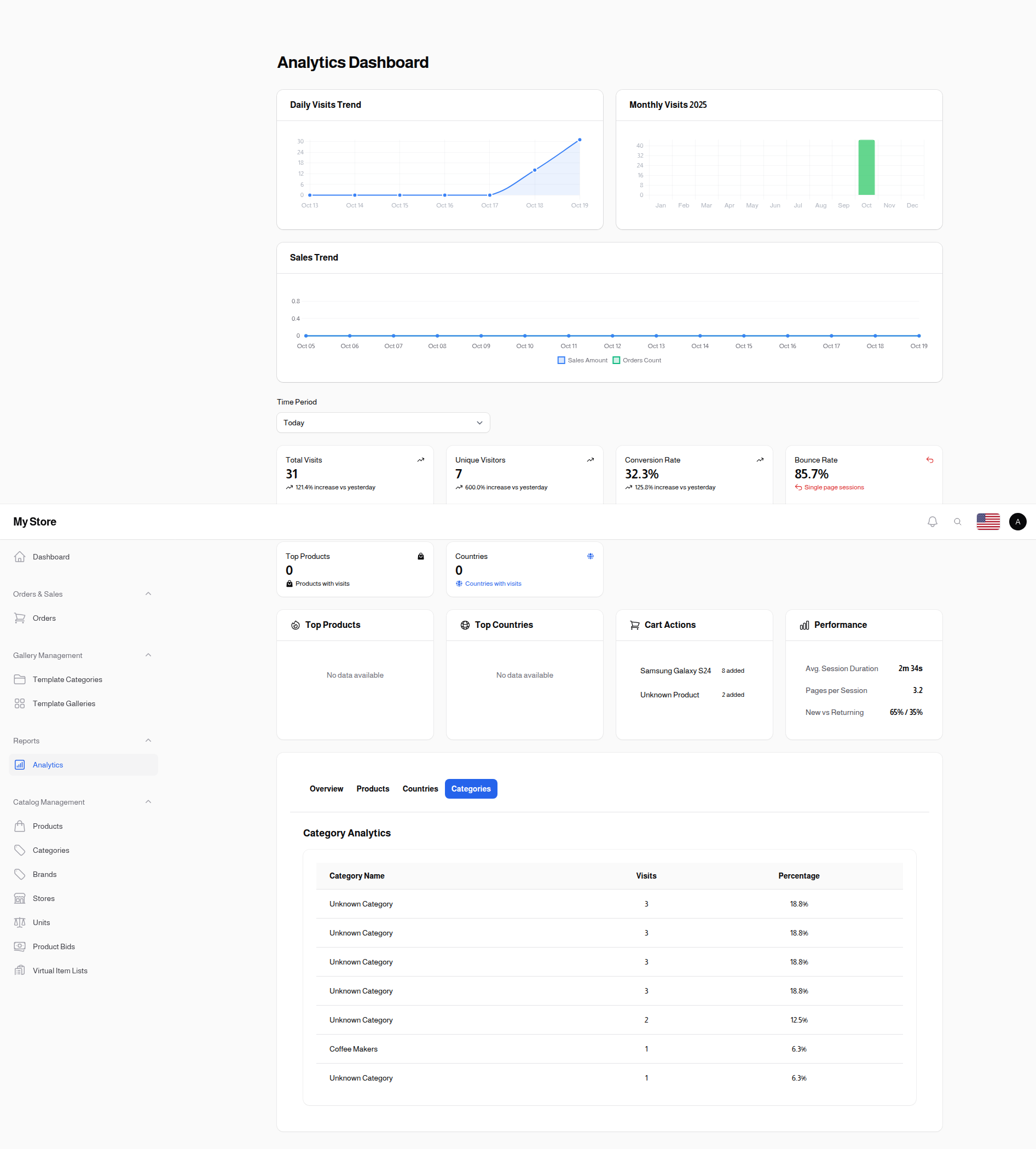
Task: Open the Dashboard from the sidebar
Action: click(51, 556)
